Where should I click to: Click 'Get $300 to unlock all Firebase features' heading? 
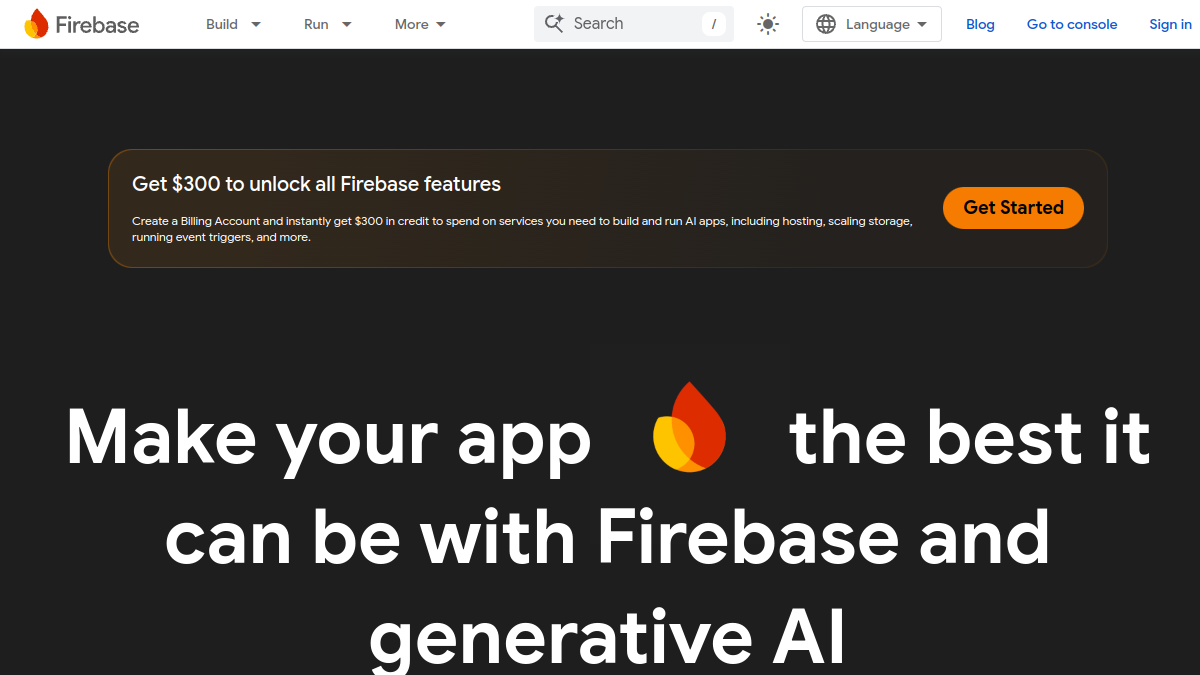pyautogui.click(x=316, y=184)
